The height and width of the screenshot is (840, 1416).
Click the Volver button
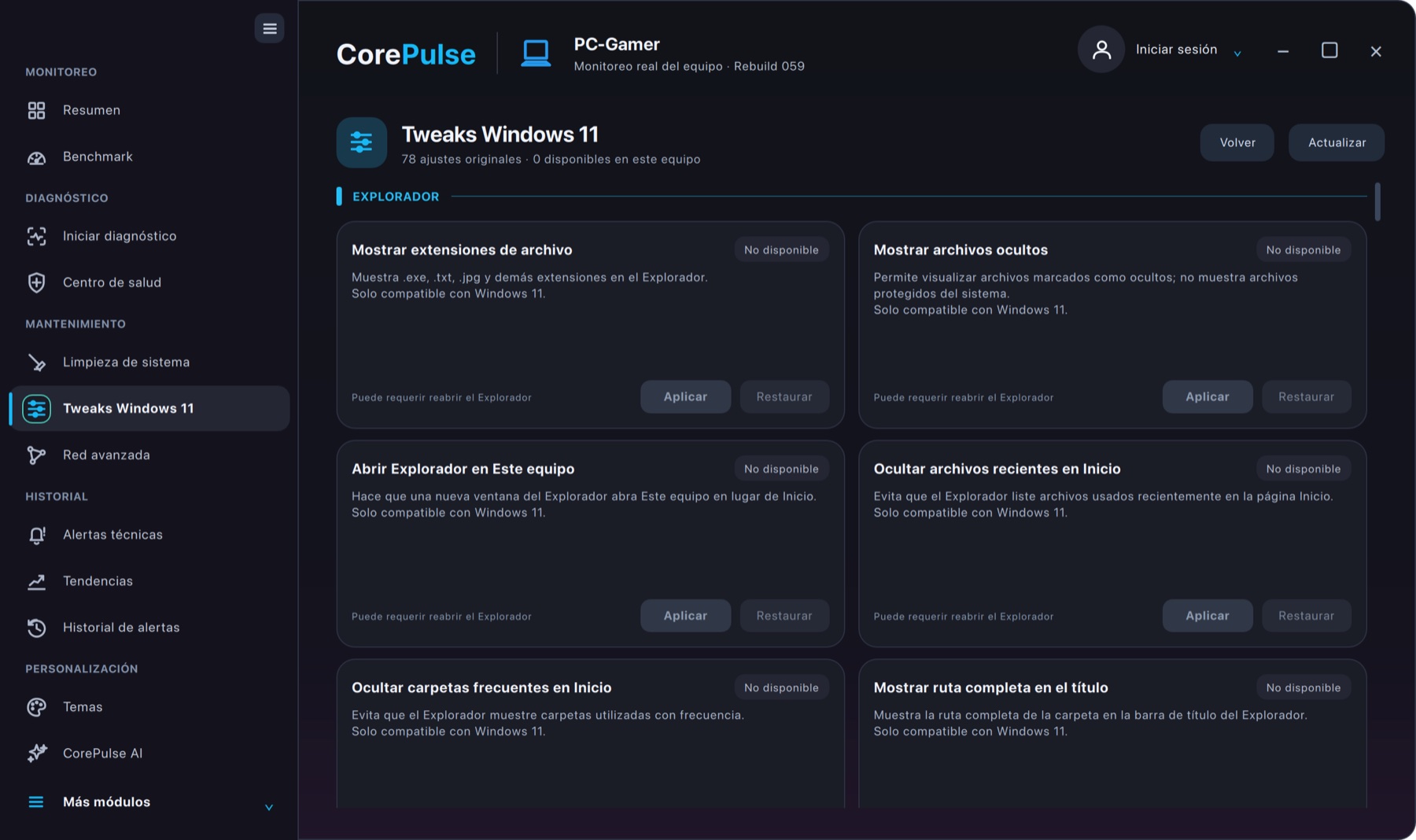click(x=1237, y=142)
